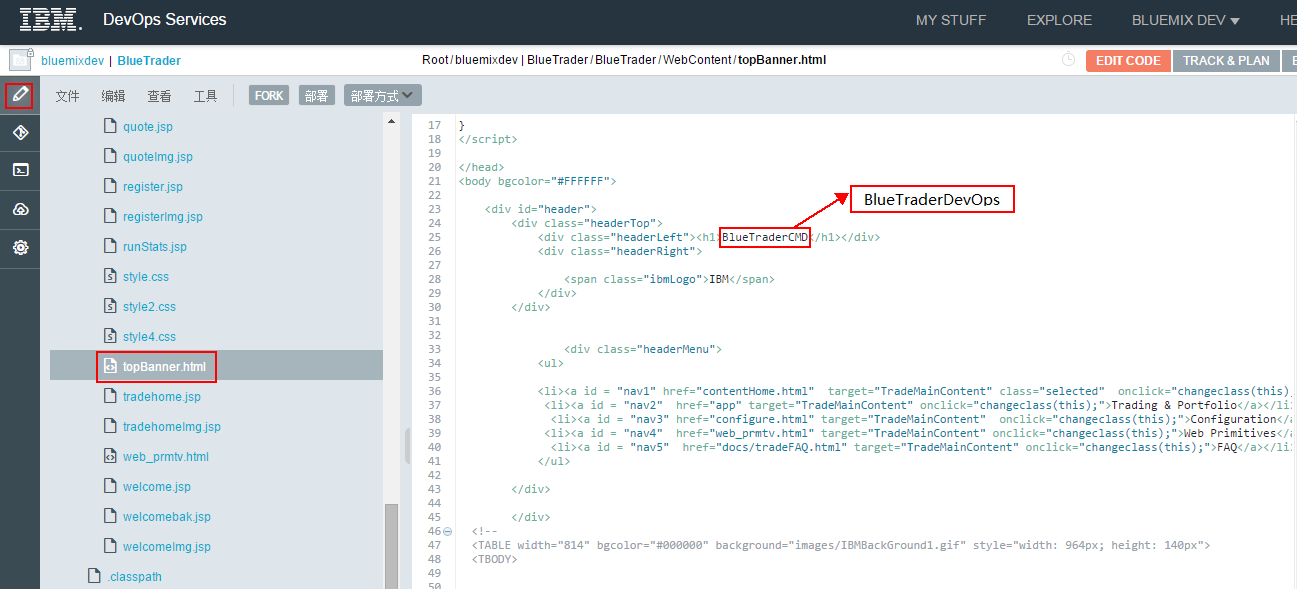Click the cloud deploy sidebar icon
This screenshot has height=589, width=1297.
click(x=20, y=209)
